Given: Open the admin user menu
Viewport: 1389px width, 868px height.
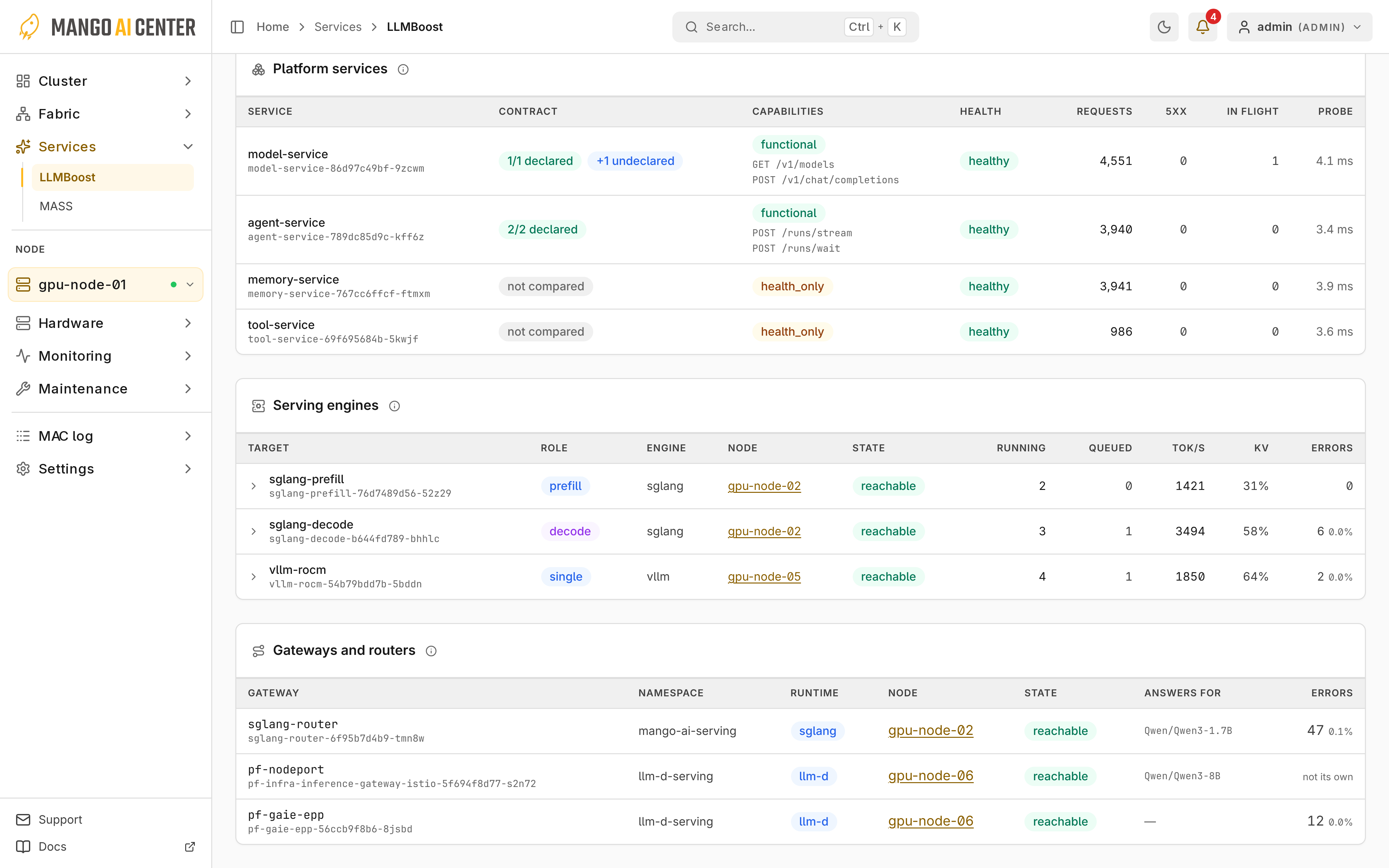Looking at the screenshot, I should [1300, 27].
